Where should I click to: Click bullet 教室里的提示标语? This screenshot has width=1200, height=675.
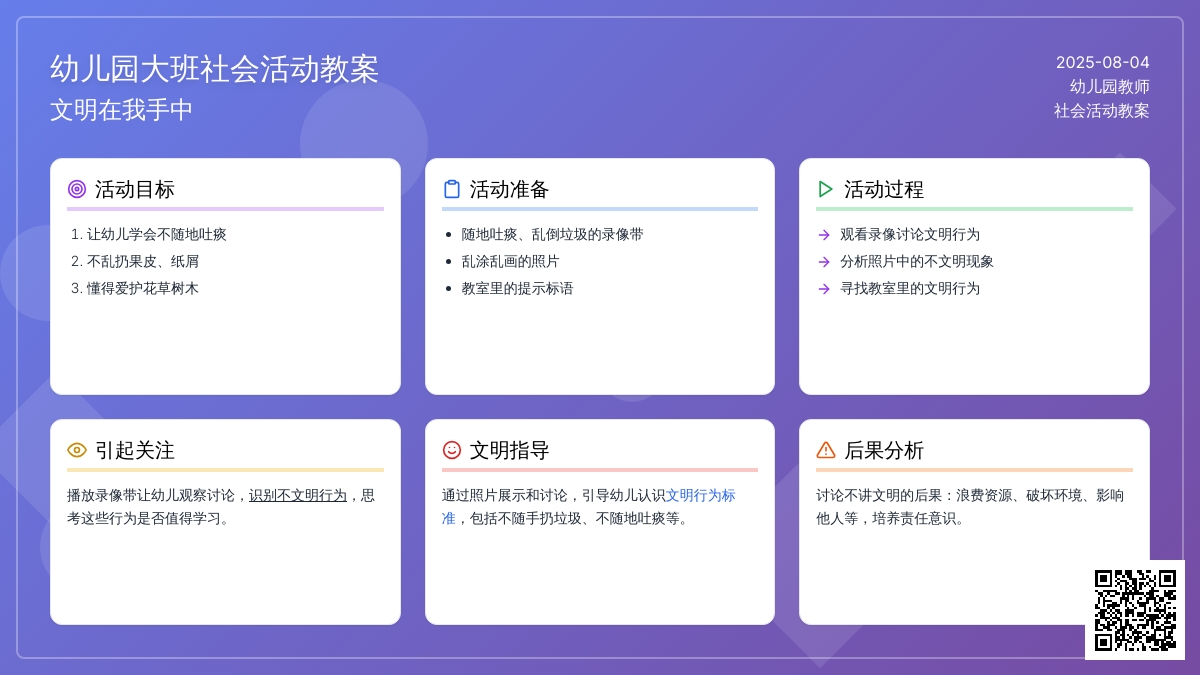coord(518,289)
